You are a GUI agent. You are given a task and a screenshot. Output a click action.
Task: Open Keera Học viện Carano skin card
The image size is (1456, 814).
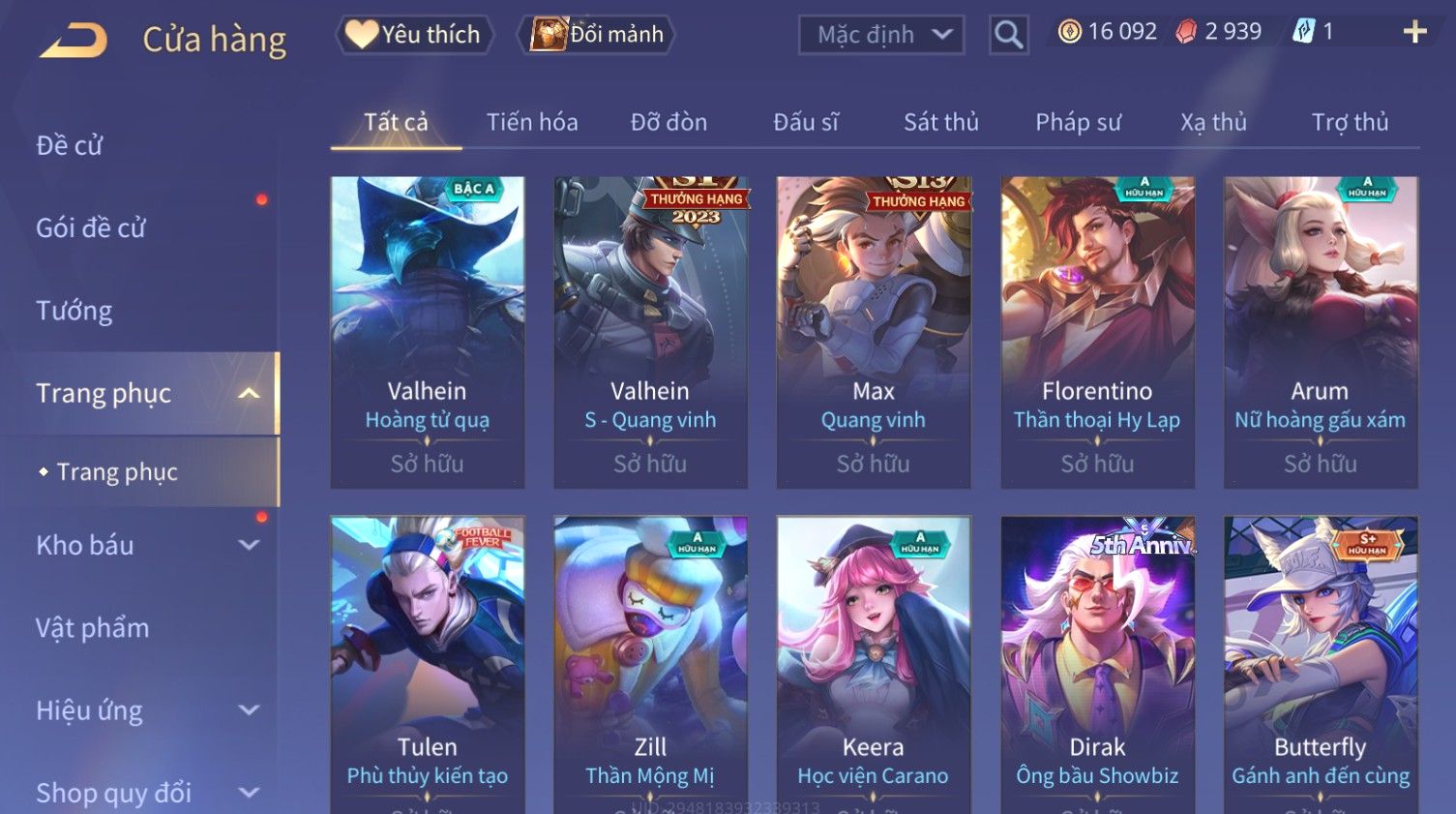click(874, 665)
